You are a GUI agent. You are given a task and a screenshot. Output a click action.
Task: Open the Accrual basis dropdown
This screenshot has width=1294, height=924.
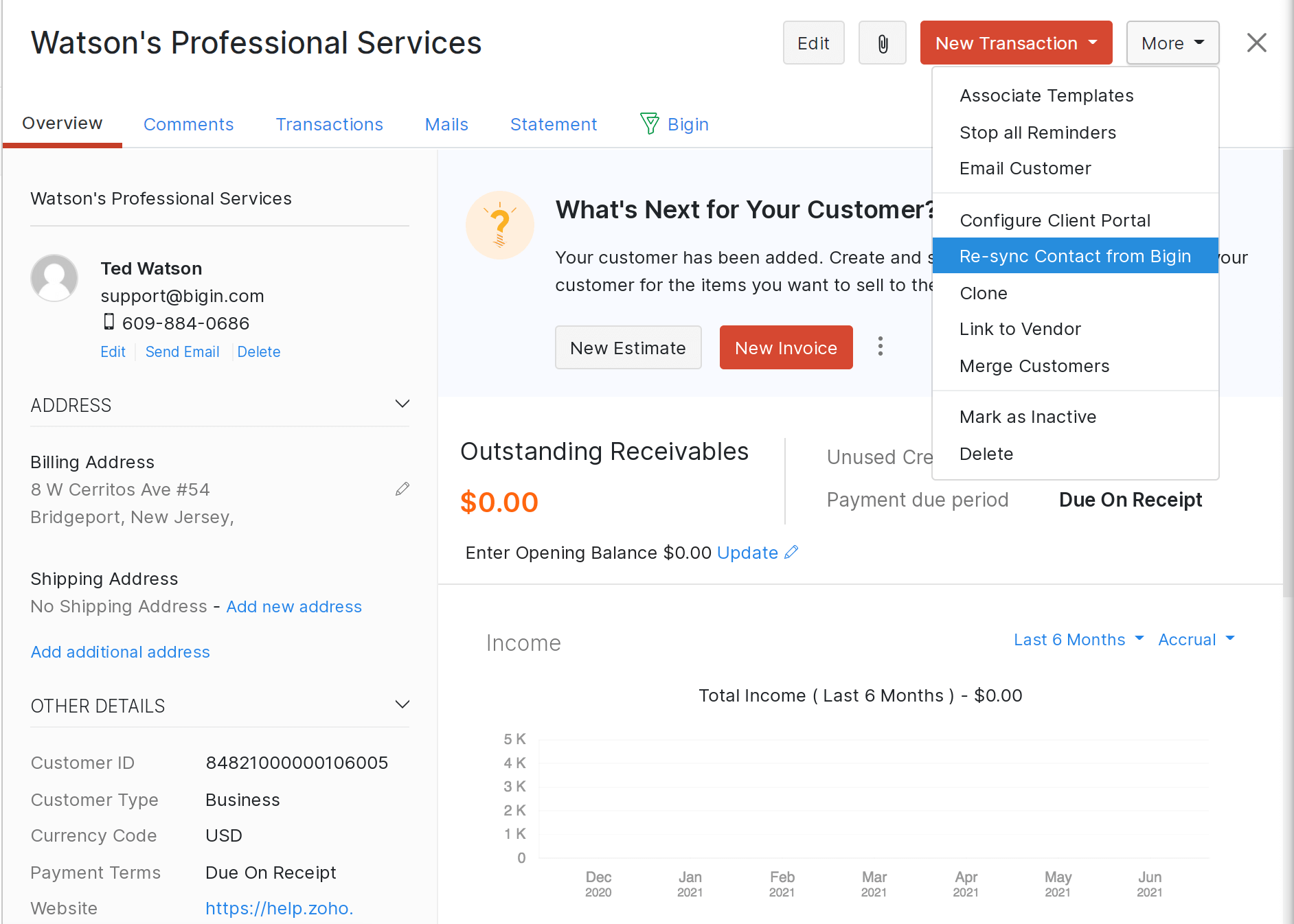tap(1196, 640)
